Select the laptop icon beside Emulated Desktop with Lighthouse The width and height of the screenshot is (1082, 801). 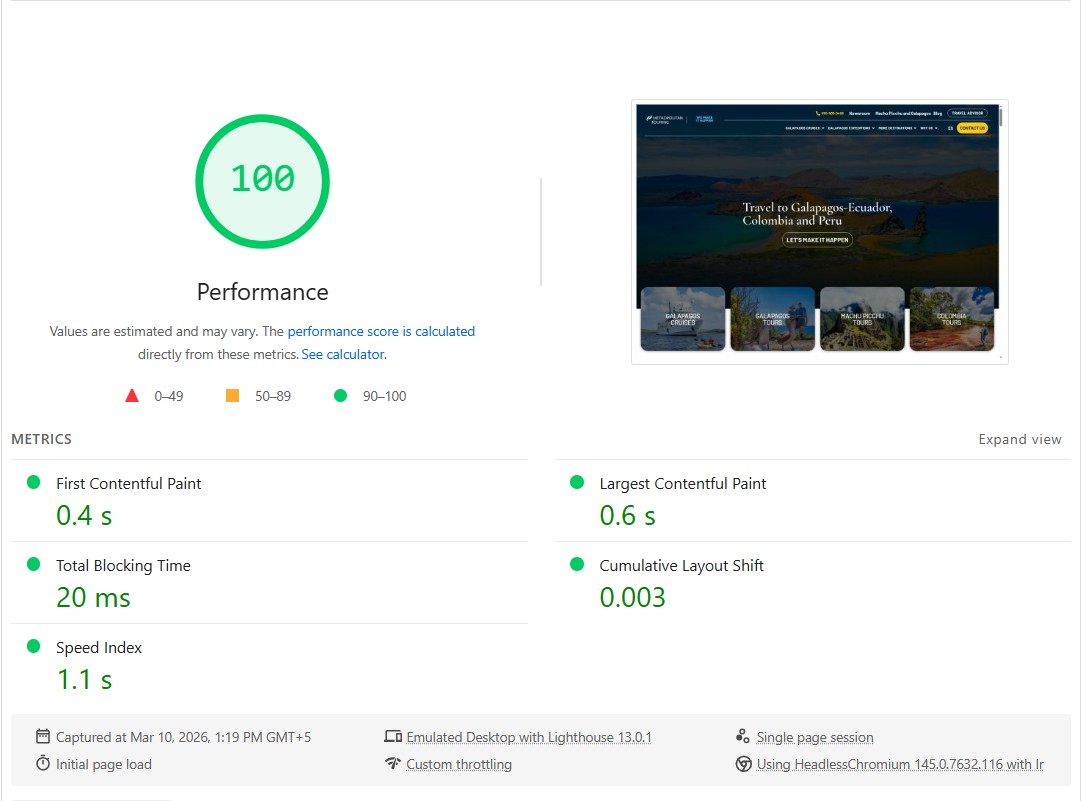pos(393,735)
